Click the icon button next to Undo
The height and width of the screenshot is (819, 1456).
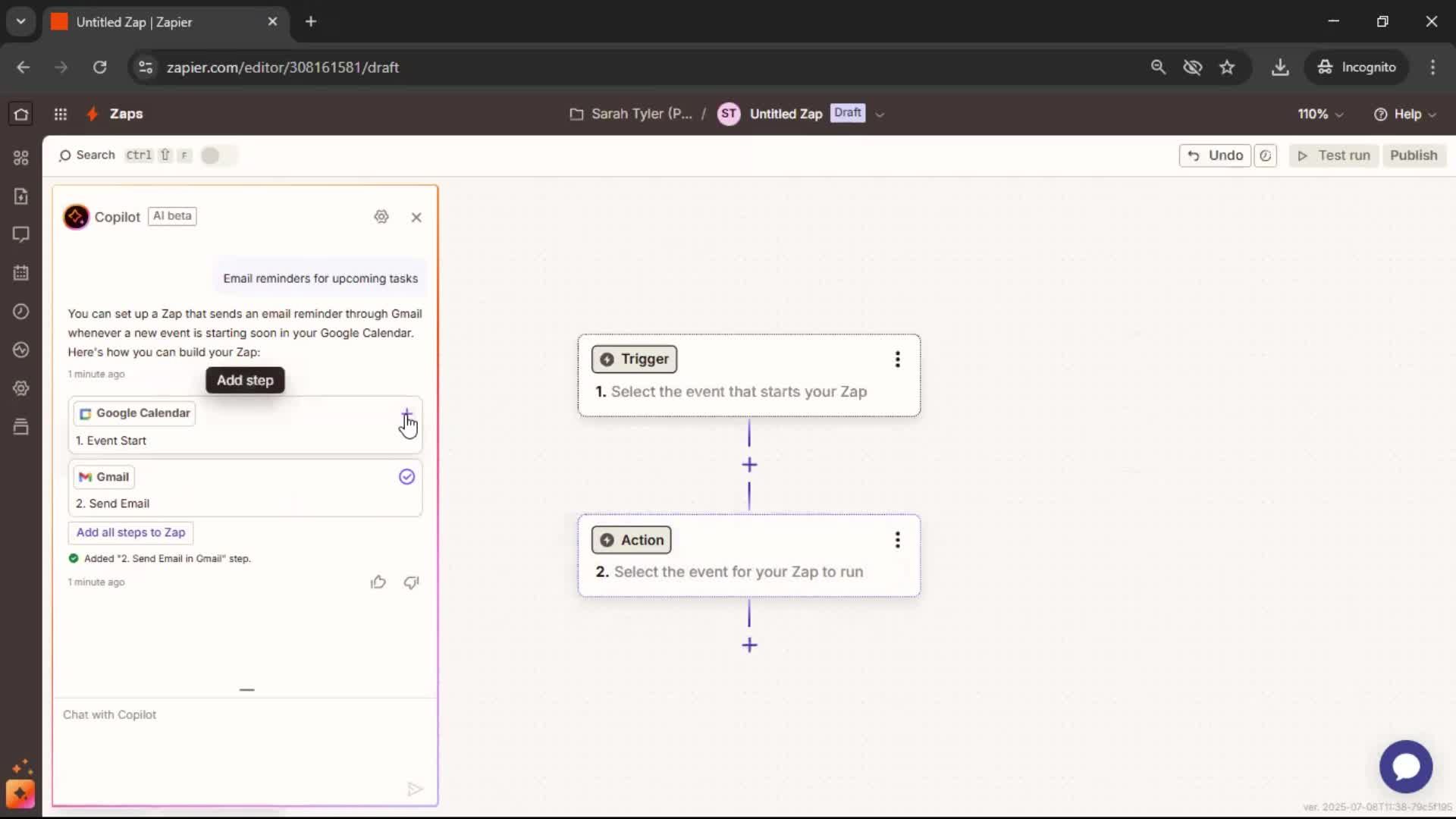1266,155
